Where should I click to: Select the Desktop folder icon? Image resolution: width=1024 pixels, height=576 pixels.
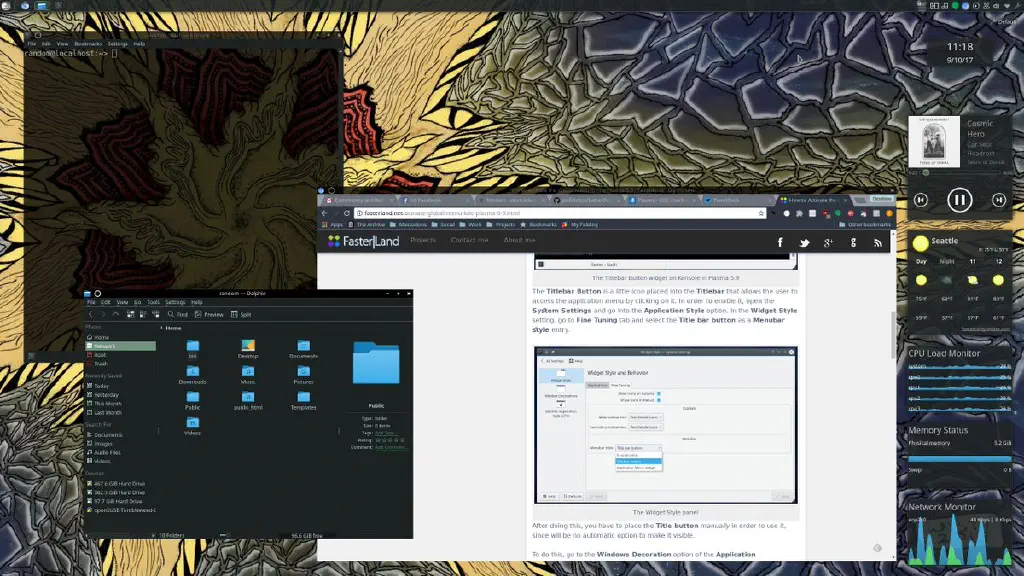click(248, 346)
